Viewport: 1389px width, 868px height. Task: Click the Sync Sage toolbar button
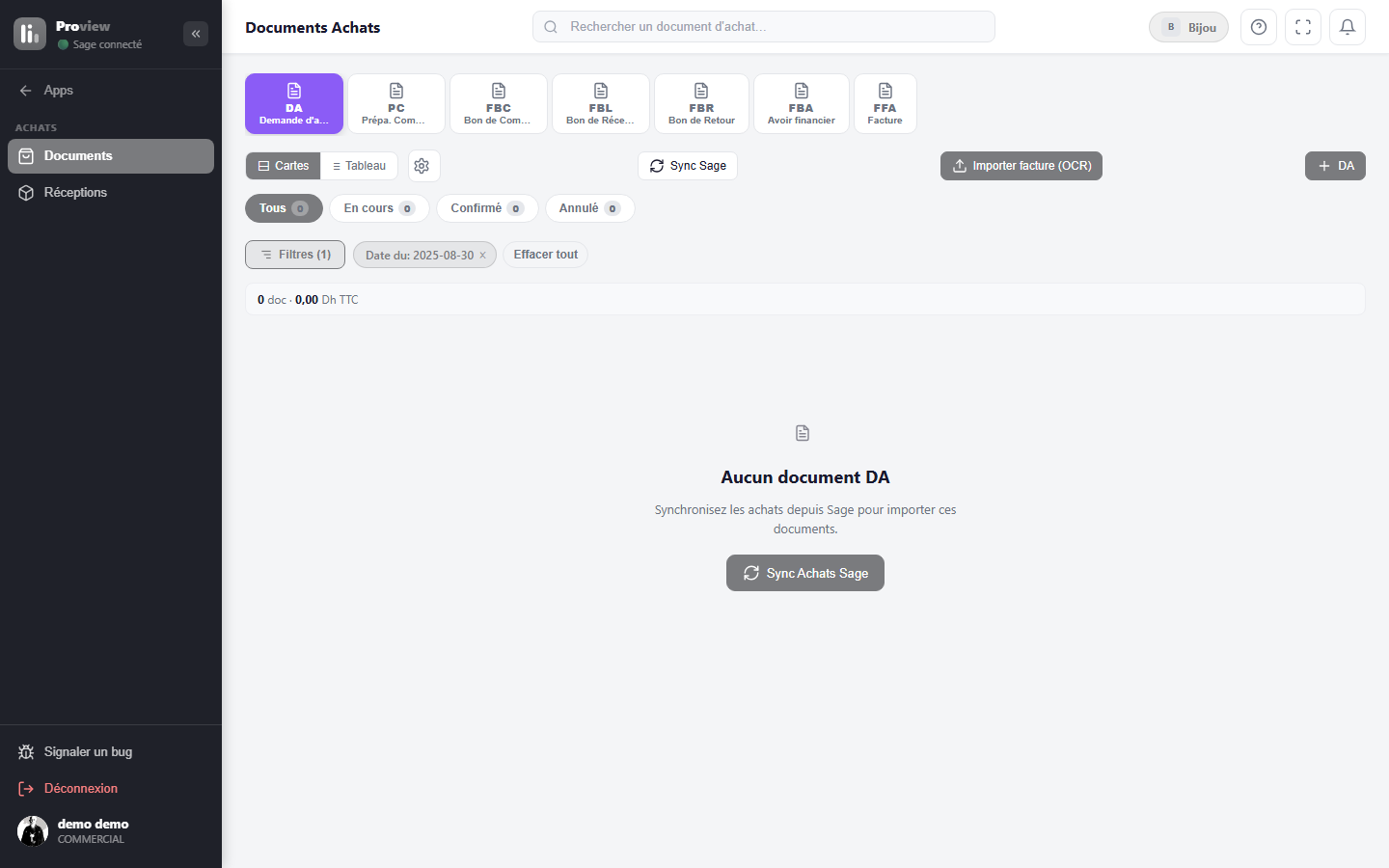pos(688,166)
